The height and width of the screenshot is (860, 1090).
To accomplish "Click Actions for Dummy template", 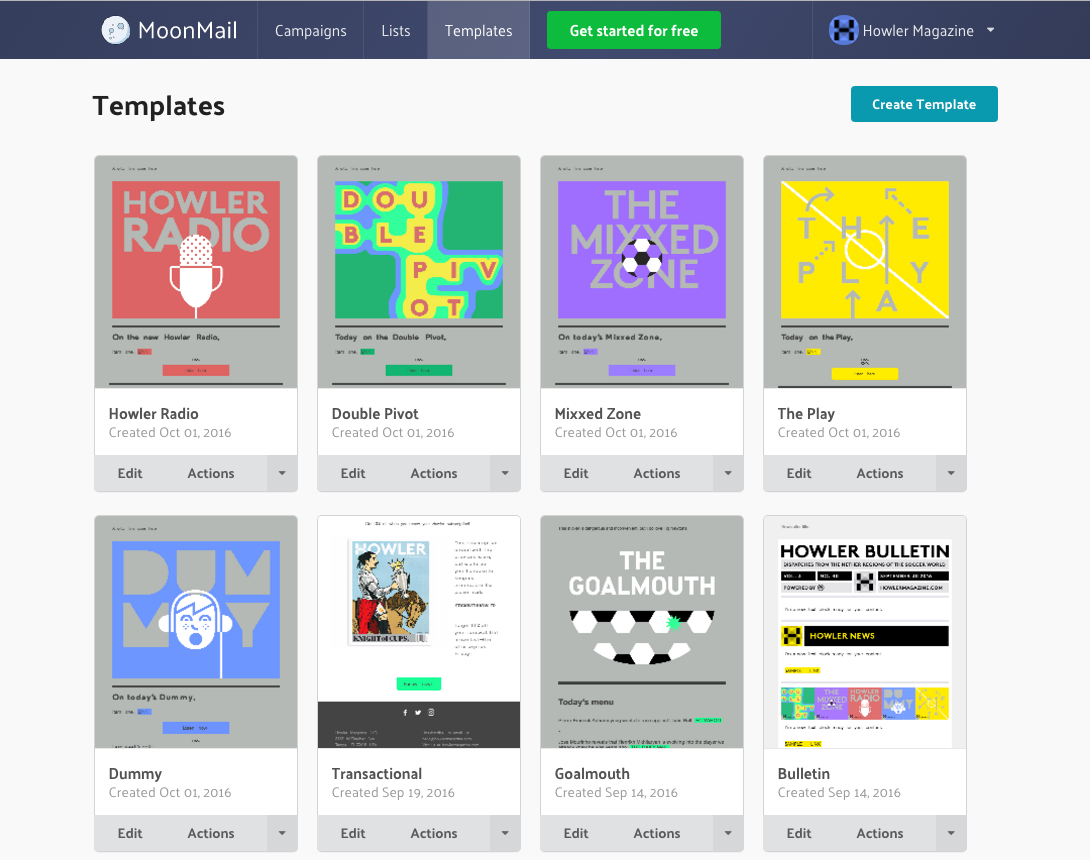I will click(x=211, y=834).
